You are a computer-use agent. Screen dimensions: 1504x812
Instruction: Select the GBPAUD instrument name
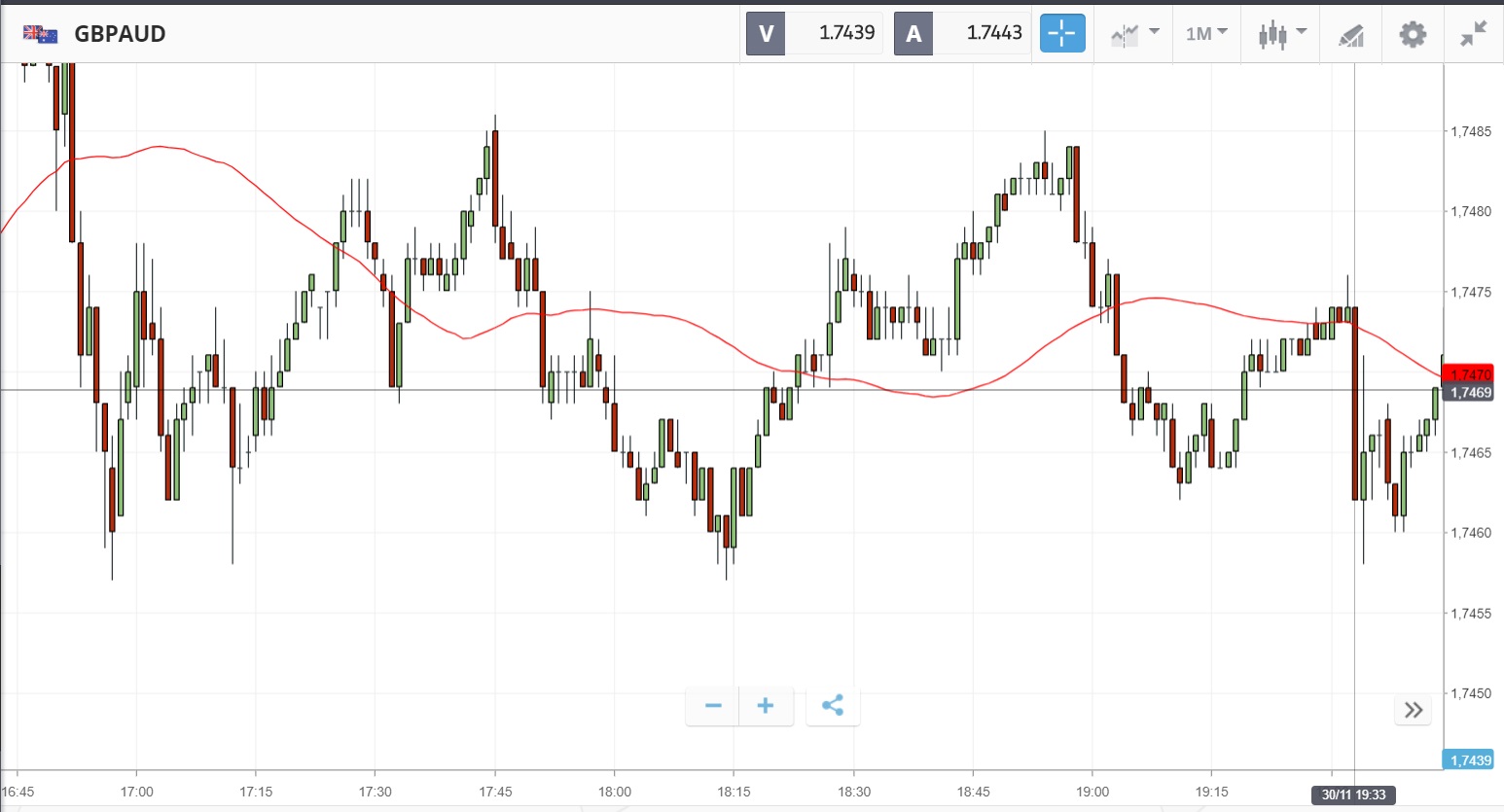click(x=120, y=34)
